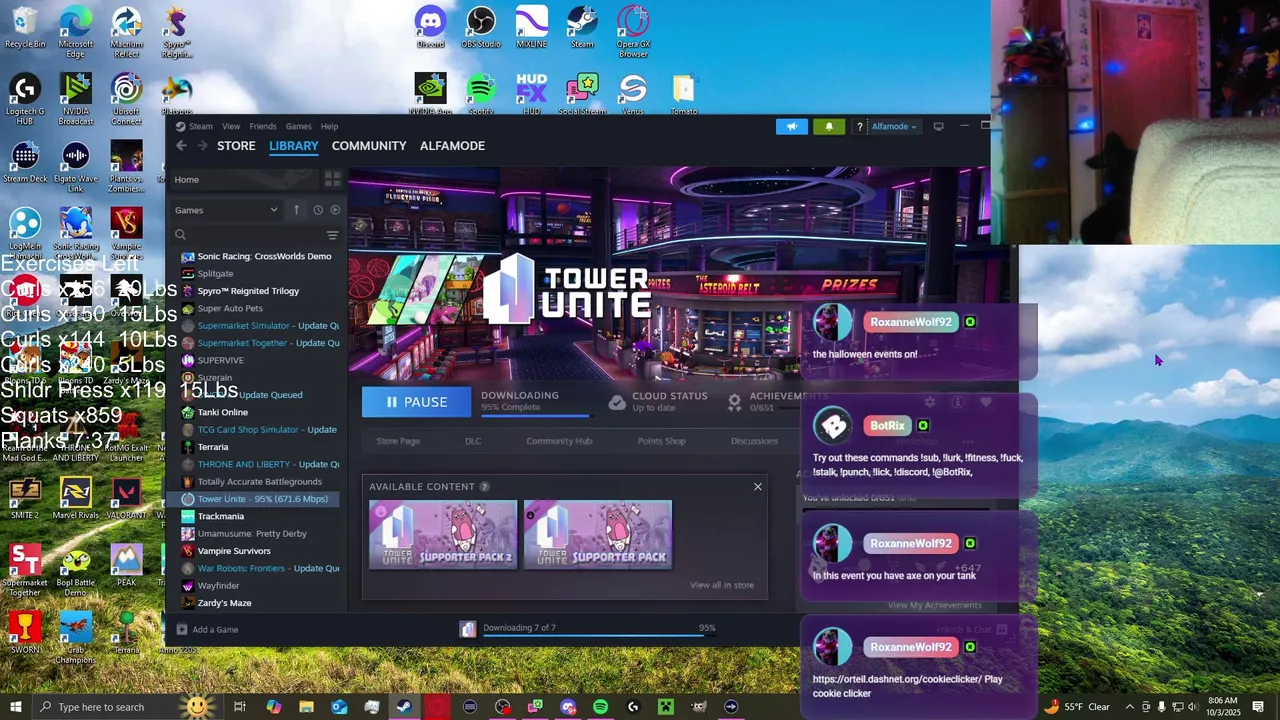Viewport: 1280px width, 720px height.
Task: Switch to the LIBRARY tab
Action: (x=294, y=146)
